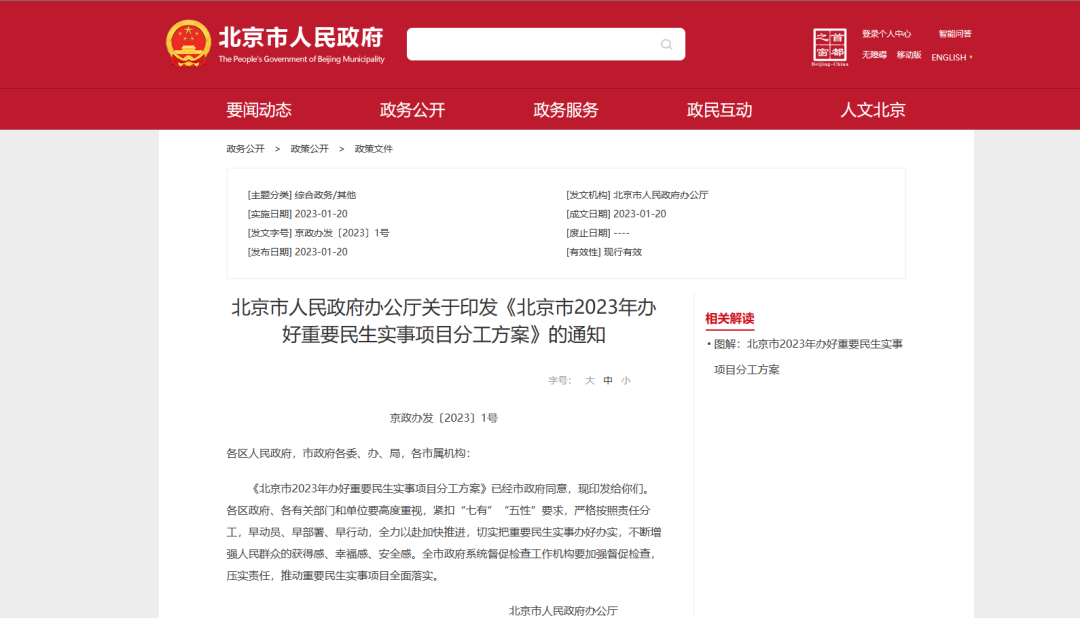Select large font size 大

[589, 380]
